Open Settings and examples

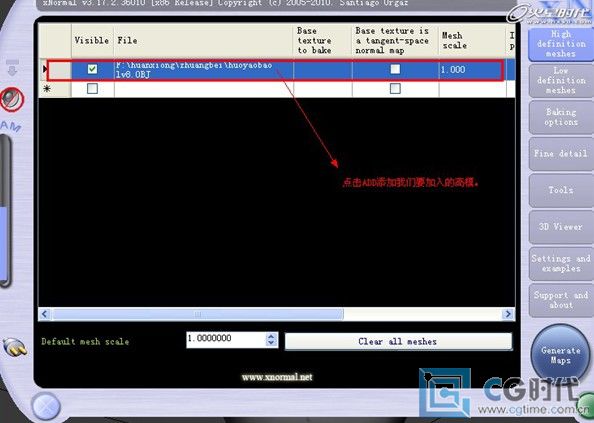[x=561, y=264]
